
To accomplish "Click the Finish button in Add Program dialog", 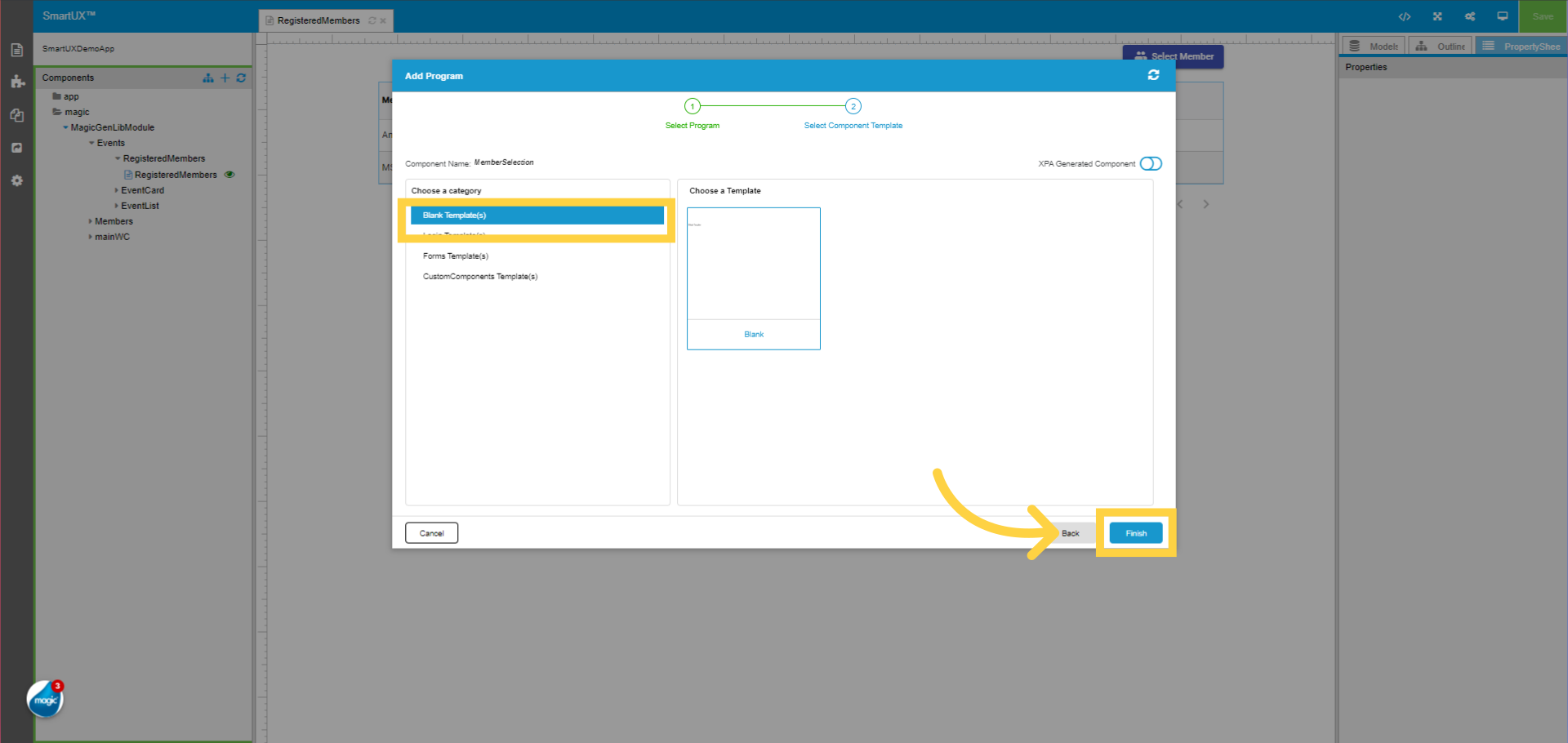I will coord(1135,532).
